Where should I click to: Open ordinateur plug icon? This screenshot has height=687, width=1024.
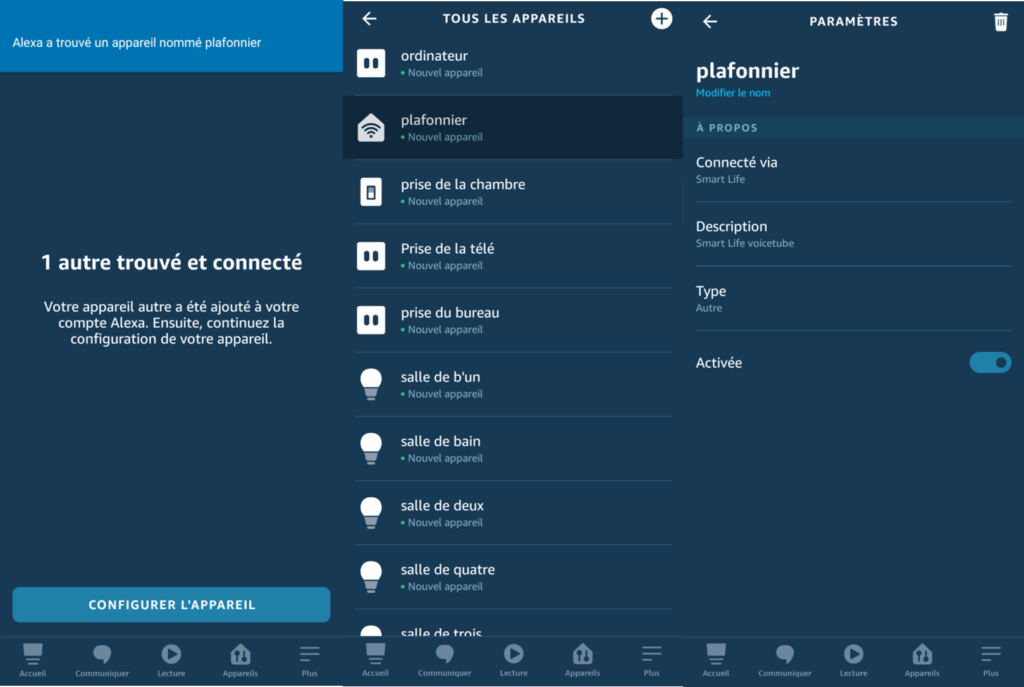371,63
